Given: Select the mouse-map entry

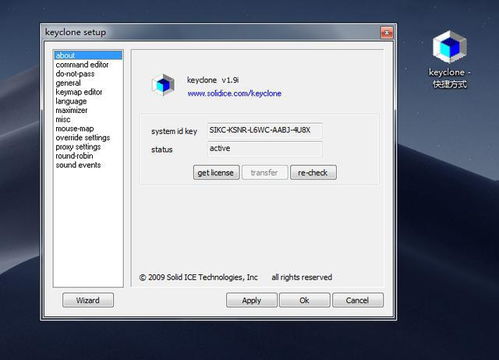Looking at the screenshot, I should click(75, 129).
